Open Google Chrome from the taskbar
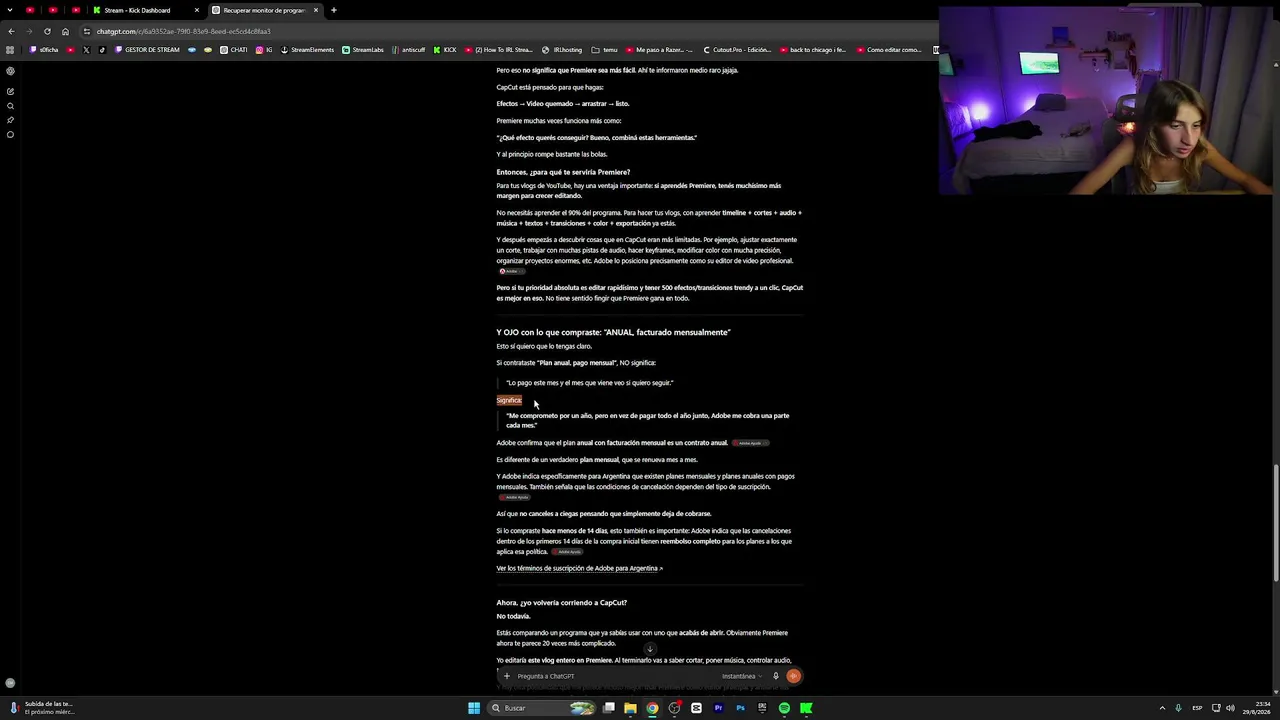1280x720 pixels. (x=652, y=708)
